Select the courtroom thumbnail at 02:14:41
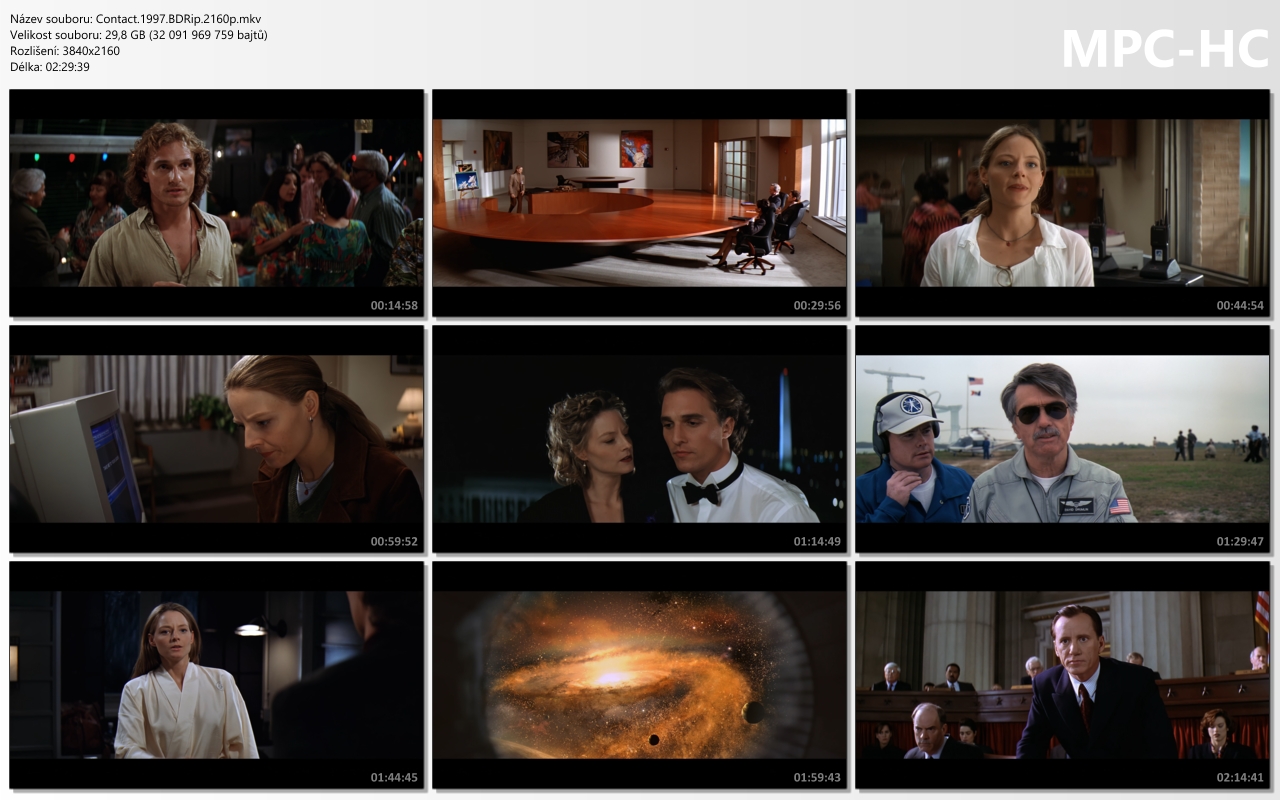This screenshot has height=800, width=1280. pos(1062,675)
